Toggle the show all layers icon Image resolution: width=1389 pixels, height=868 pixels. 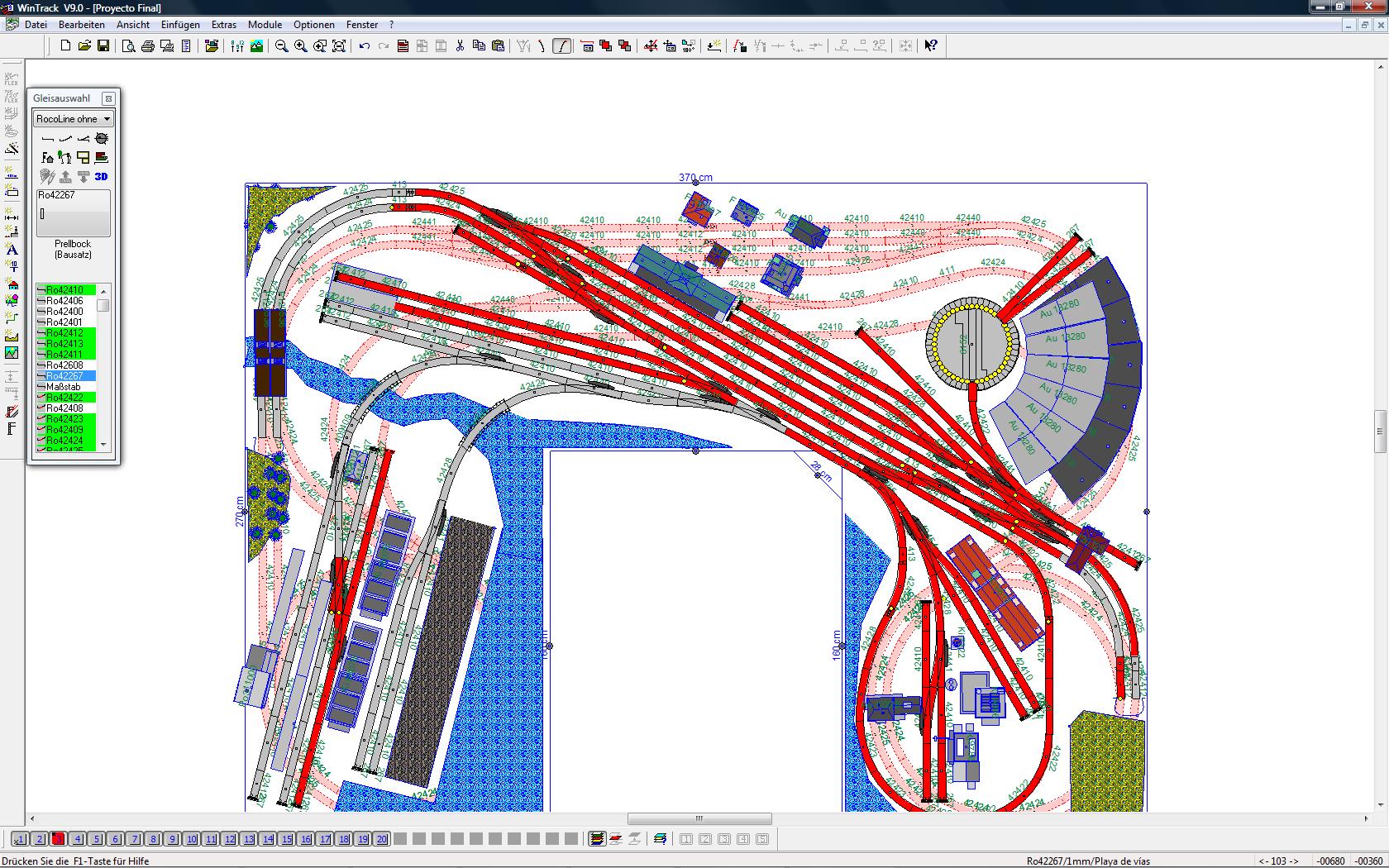pyautogui.click(x=596, y=839)
